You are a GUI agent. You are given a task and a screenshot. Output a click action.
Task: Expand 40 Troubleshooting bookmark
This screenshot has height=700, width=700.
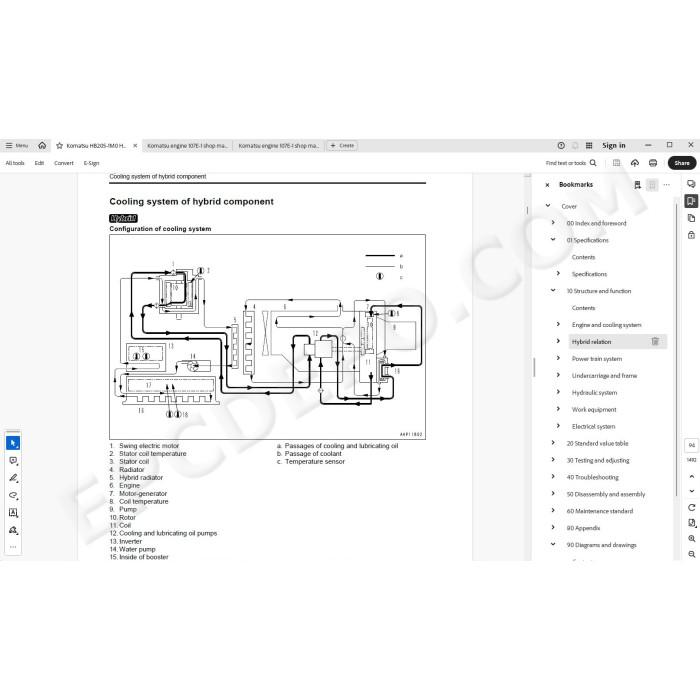click(553, 477)
